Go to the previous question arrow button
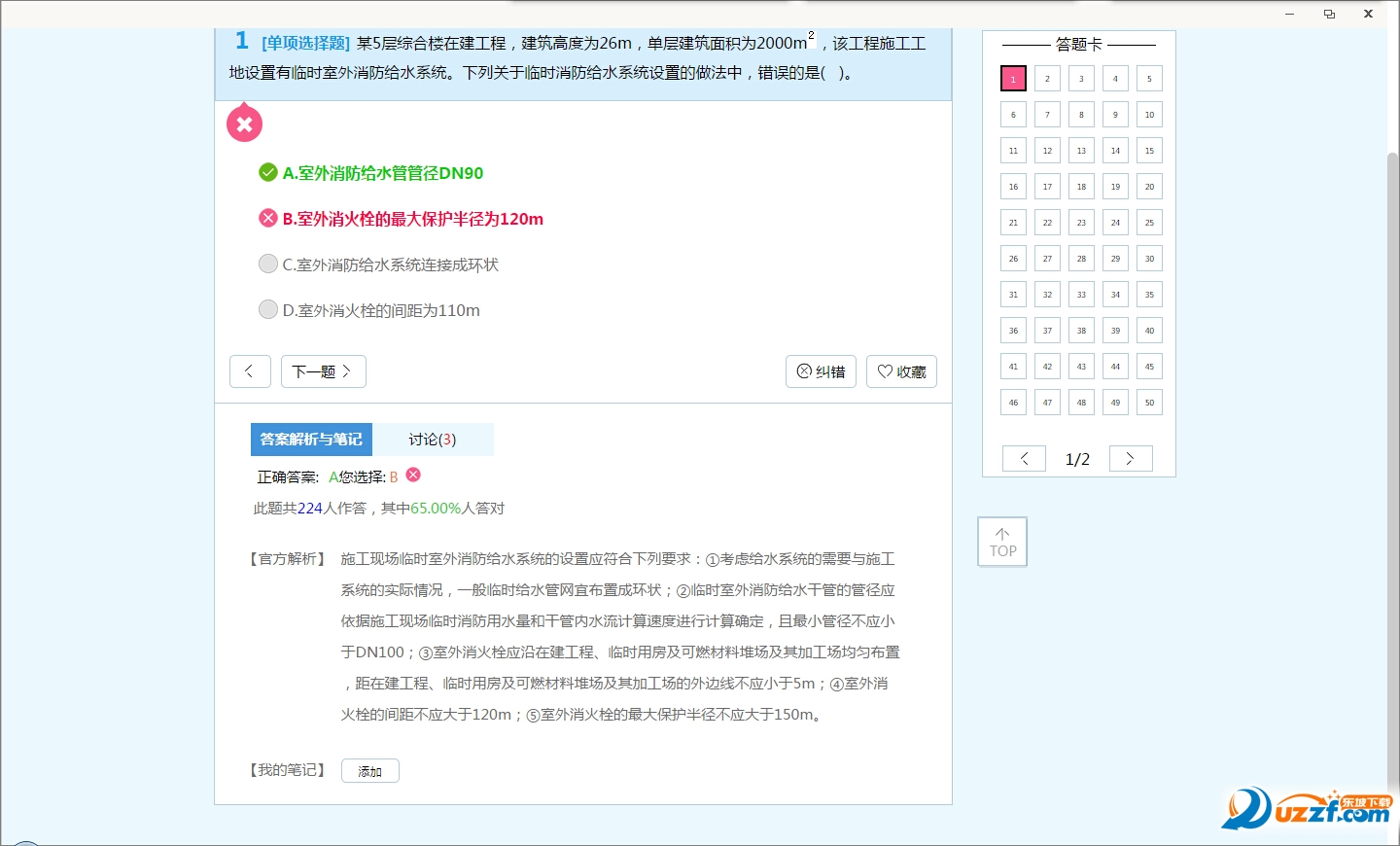 pyautogui.click(x=250, y=371)
